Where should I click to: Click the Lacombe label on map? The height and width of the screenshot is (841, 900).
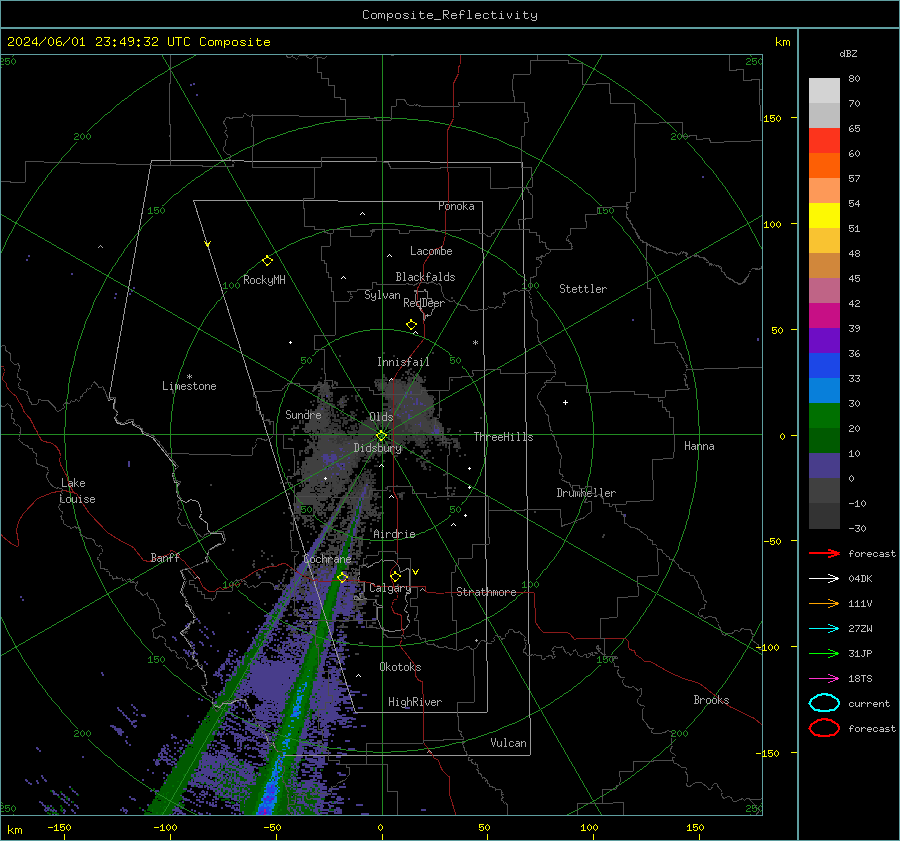tap(431, 251)
